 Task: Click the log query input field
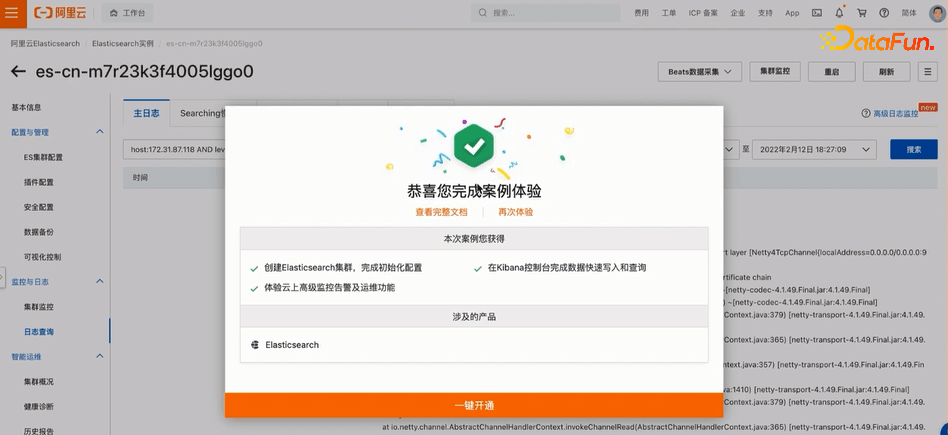pyautogui.click(x=174, y=149)
